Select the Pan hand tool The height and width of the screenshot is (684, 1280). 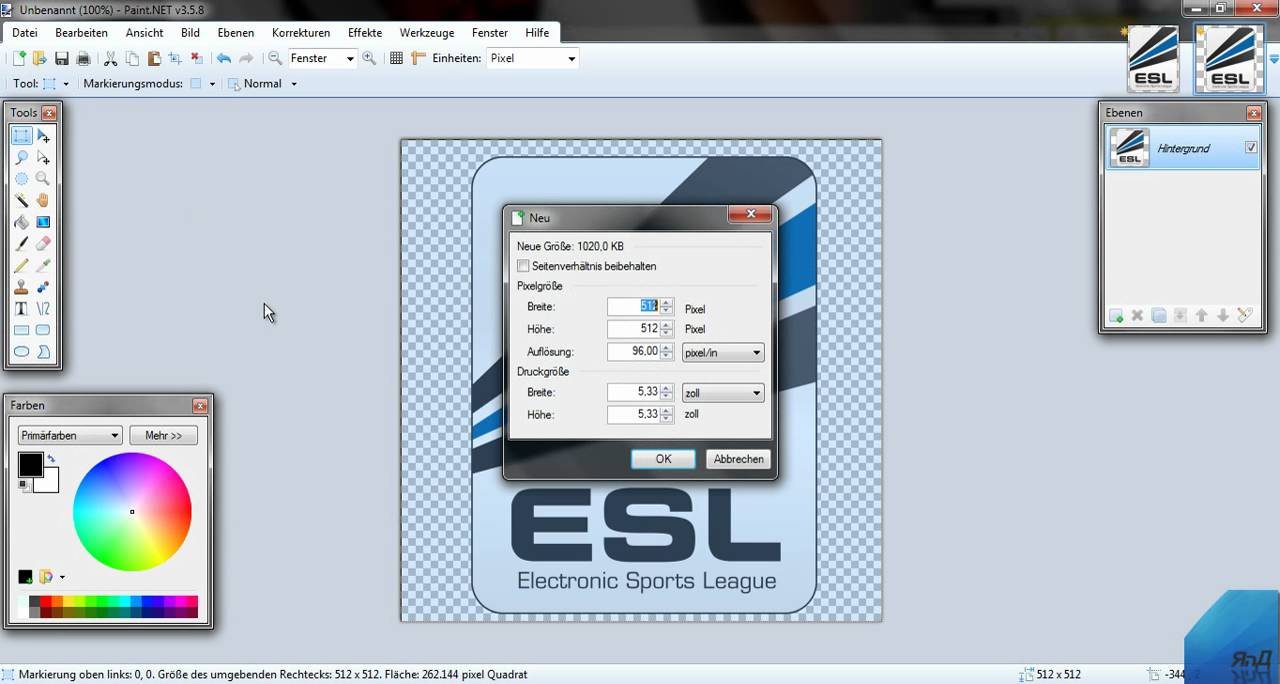pos(43,200)
